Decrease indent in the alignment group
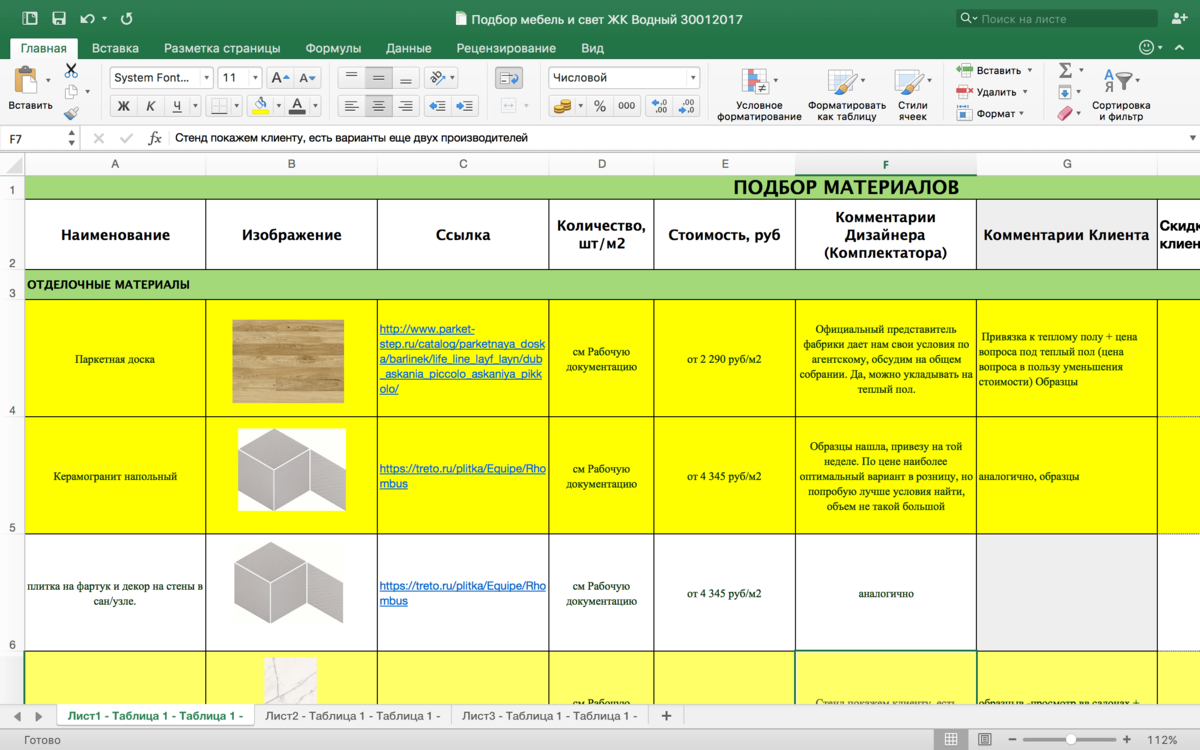Screen dimensions: 1200x750 pos(437,106)
